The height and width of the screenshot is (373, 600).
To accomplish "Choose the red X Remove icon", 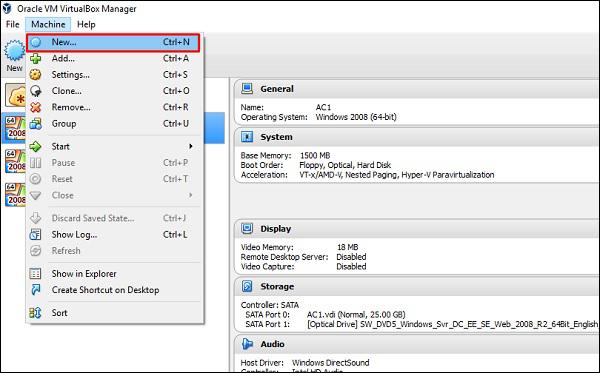I will coord(36,108).
